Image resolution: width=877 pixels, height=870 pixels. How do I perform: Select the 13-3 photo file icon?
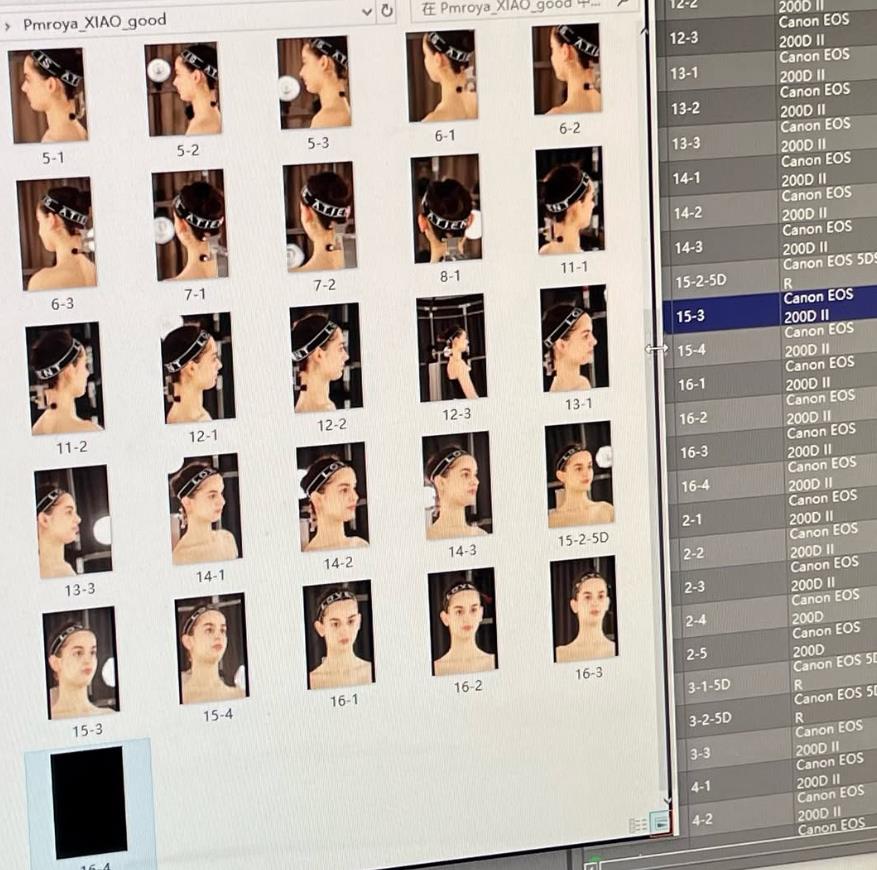tap(73, 520)
